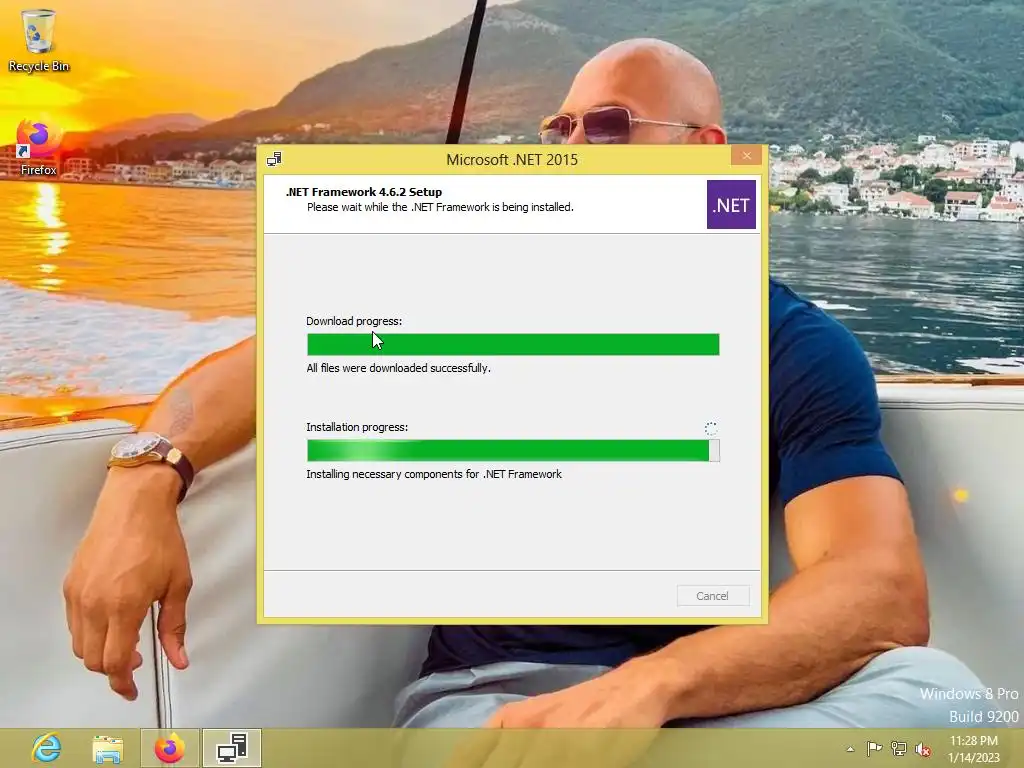The height and width of the screenshot is (768, 1024).
Task: Open the Action Center flag icon
Action: pyautogui.click(x=874, y=748)
